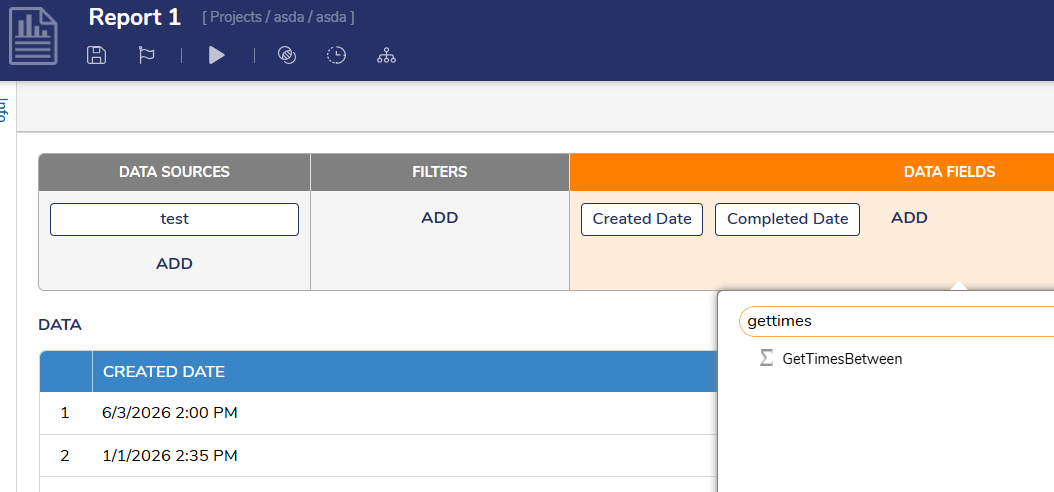Click the DATA FIELDS header
Screen dimensions: 1054x492
coord(949,172)
